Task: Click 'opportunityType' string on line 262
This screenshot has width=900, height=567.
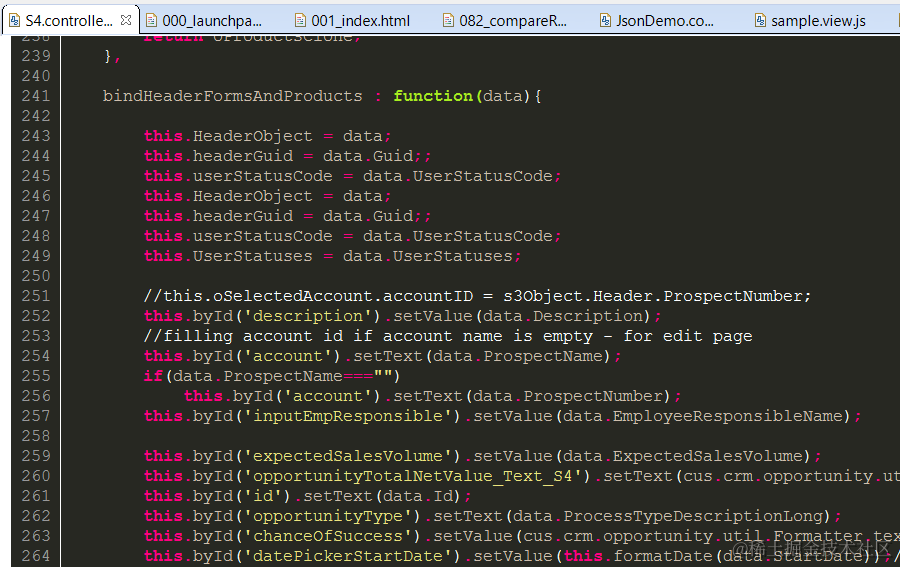Action: tap(328, 516)
